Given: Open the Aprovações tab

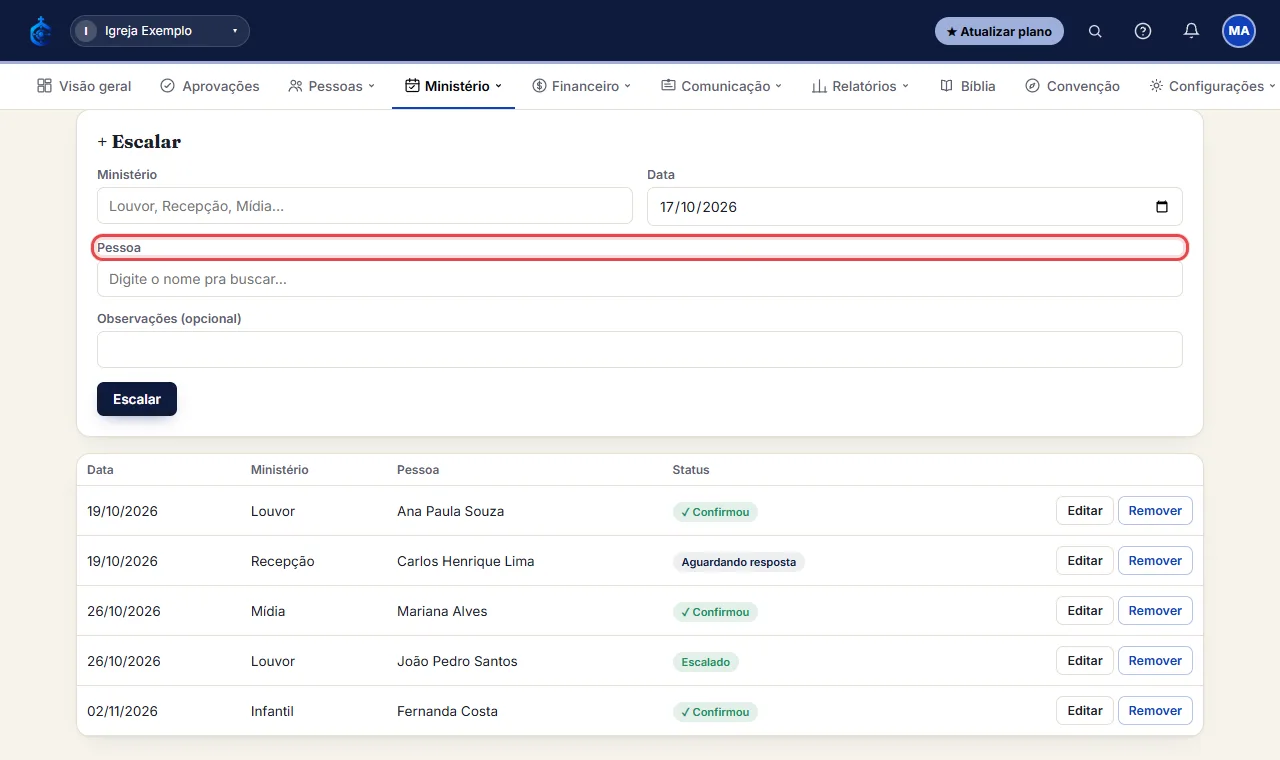Looking at the screenshot, I should coord(210,86).
